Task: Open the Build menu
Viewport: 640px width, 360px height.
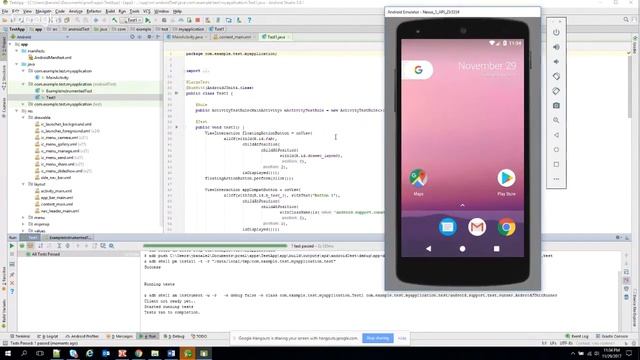Action: [110, 11]
